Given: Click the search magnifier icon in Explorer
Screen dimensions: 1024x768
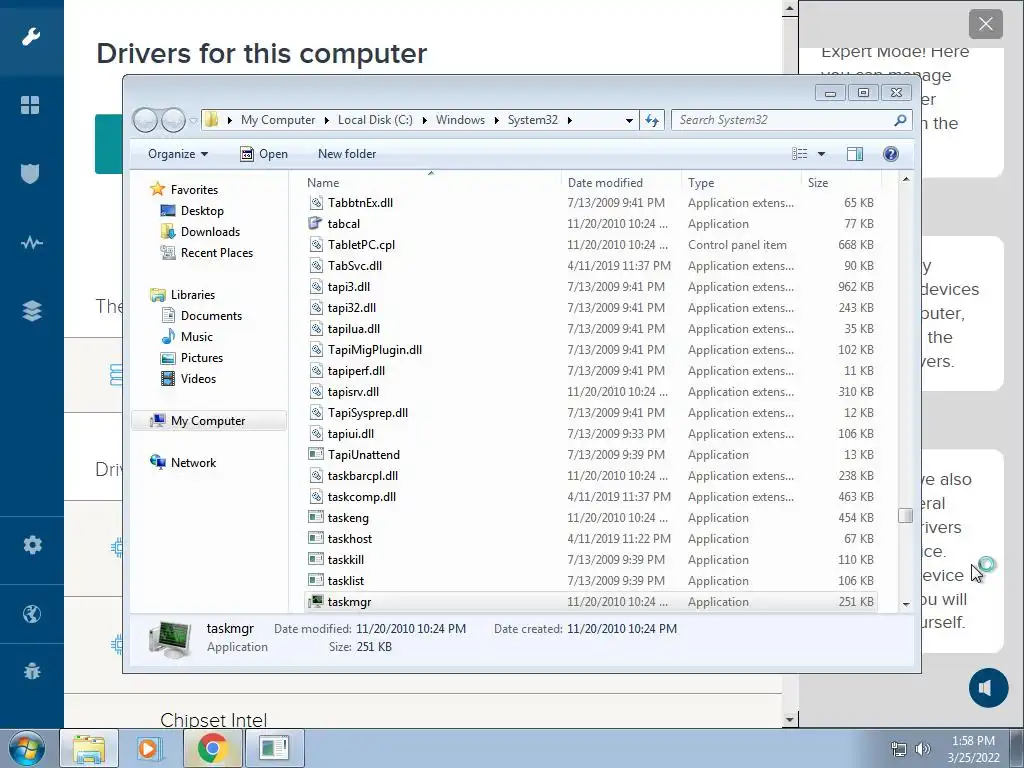Looking at the screenshot, I should coord(900,120).
